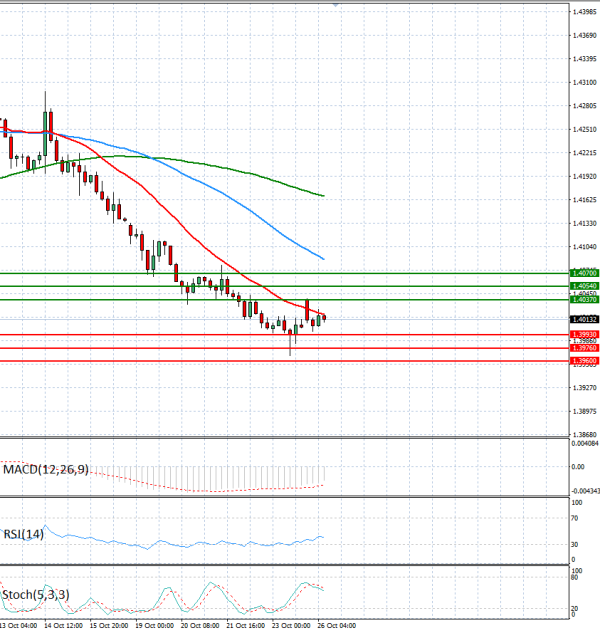Click the right end of the blue moving average
Image resolution: width=600 pixels, height=633 pixels.
coord(323,258)
